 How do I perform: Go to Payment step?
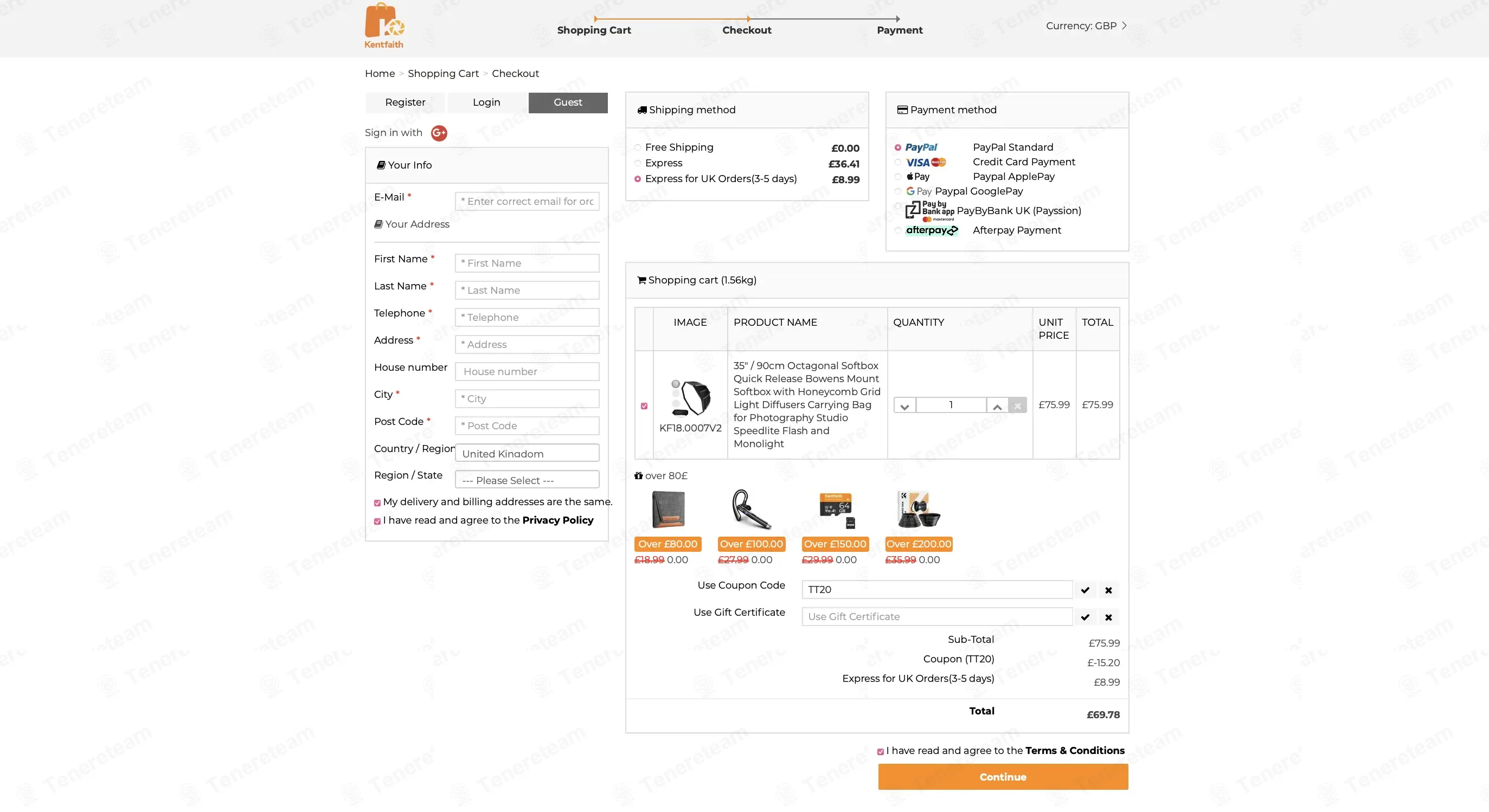900,30
